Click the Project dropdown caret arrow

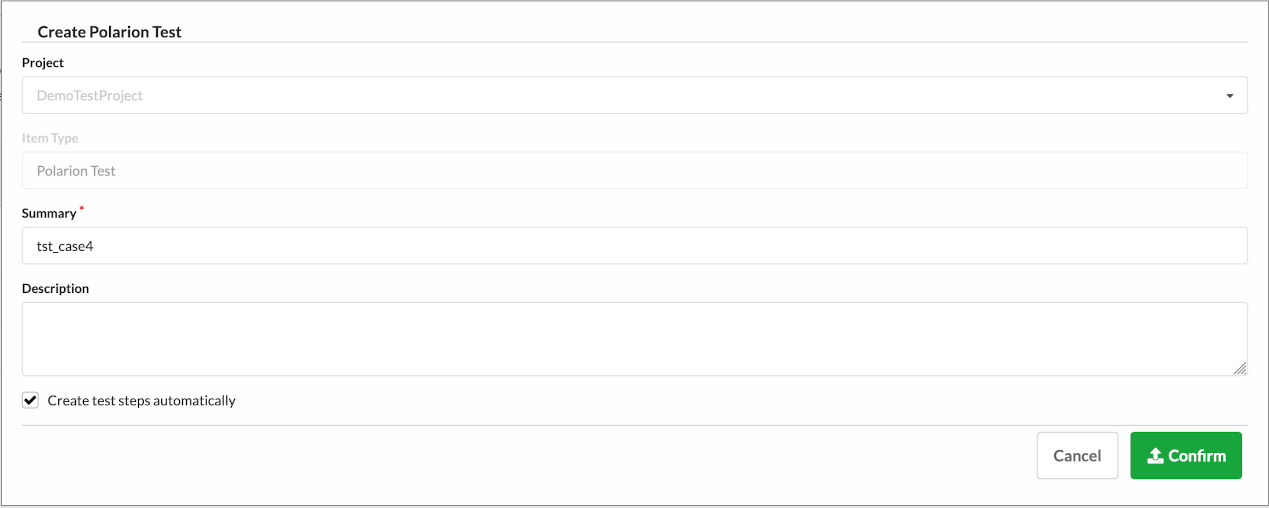1229,96
